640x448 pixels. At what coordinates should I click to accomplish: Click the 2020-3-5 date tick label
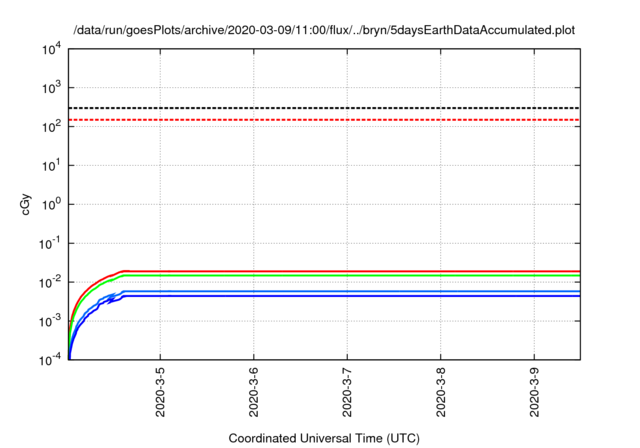(160, 392)
